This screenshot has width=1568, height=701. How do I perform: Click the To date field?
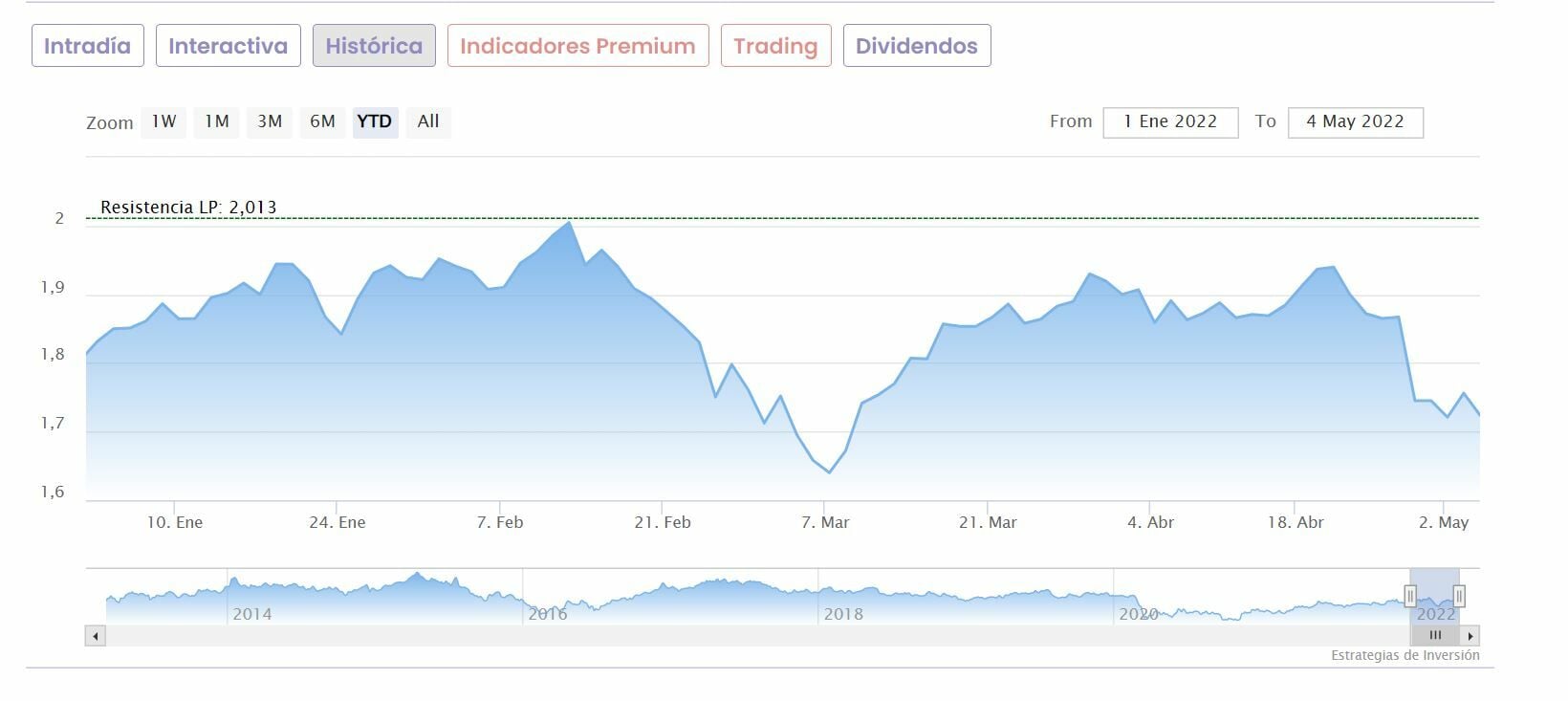pyautogui.click(x=1355, y=122)
